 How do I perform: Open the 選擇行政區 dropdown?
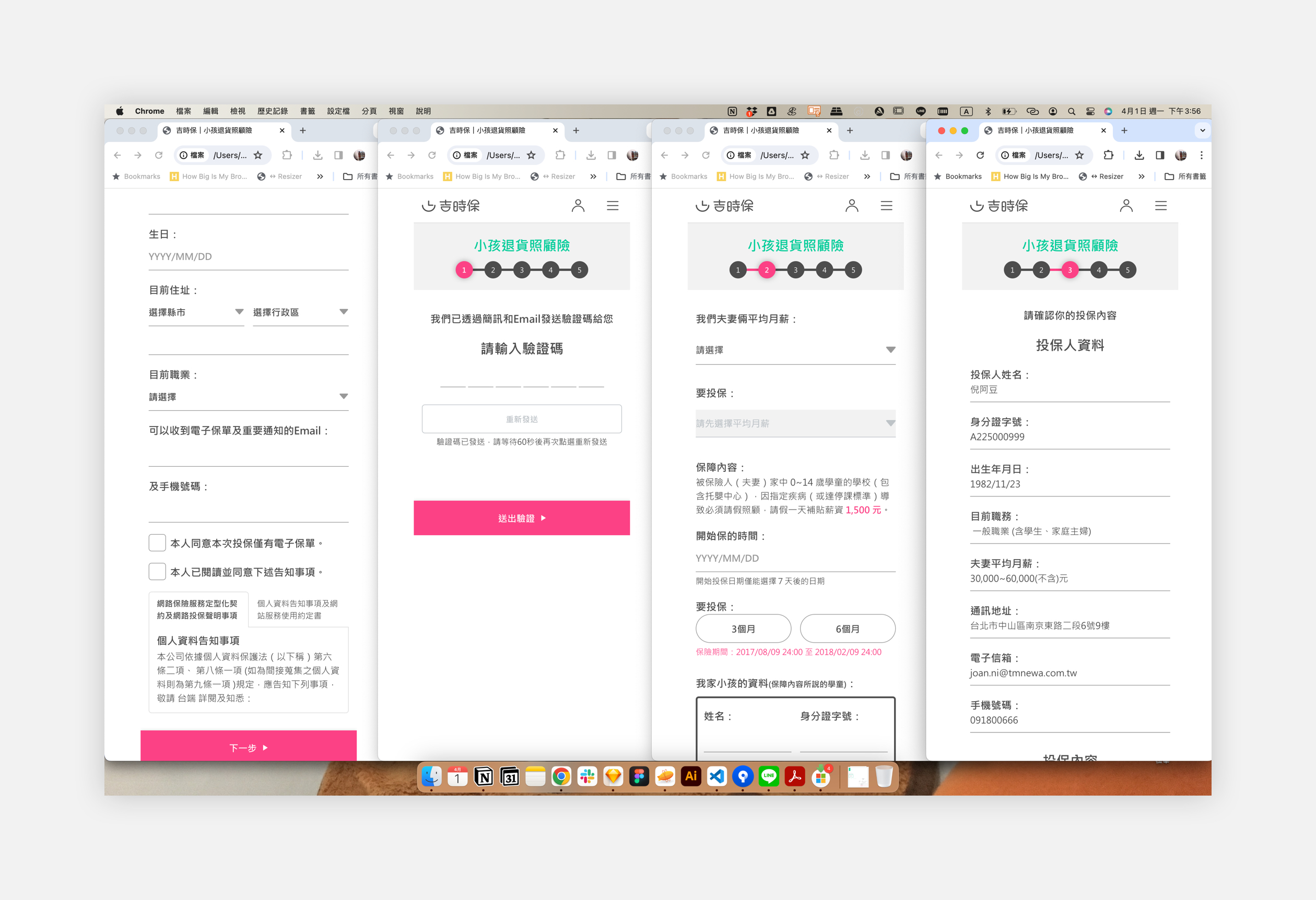pos(301,313)
